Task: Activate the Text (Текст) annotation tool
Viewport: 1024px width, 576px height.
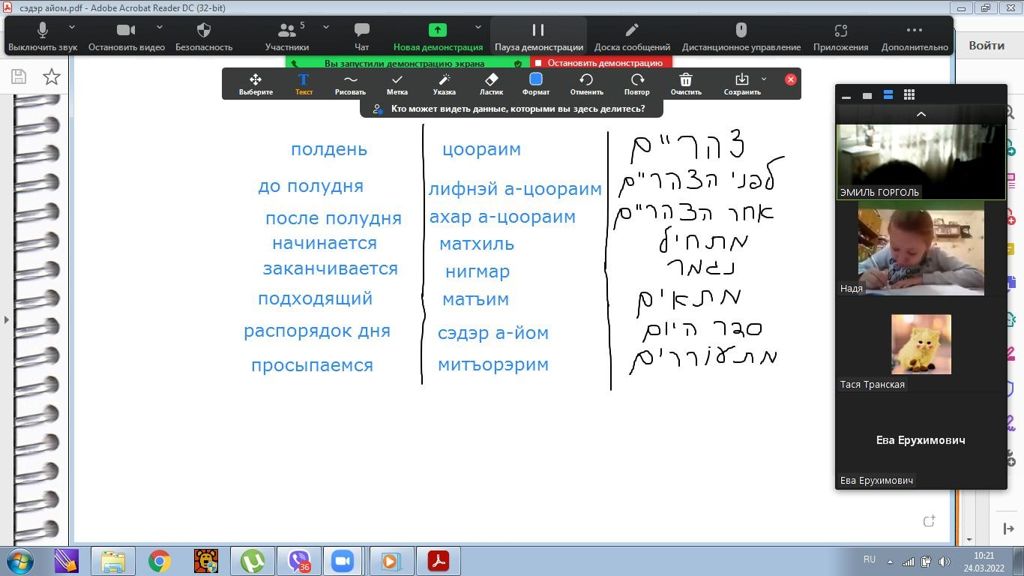Action: (x=304, y=83)
